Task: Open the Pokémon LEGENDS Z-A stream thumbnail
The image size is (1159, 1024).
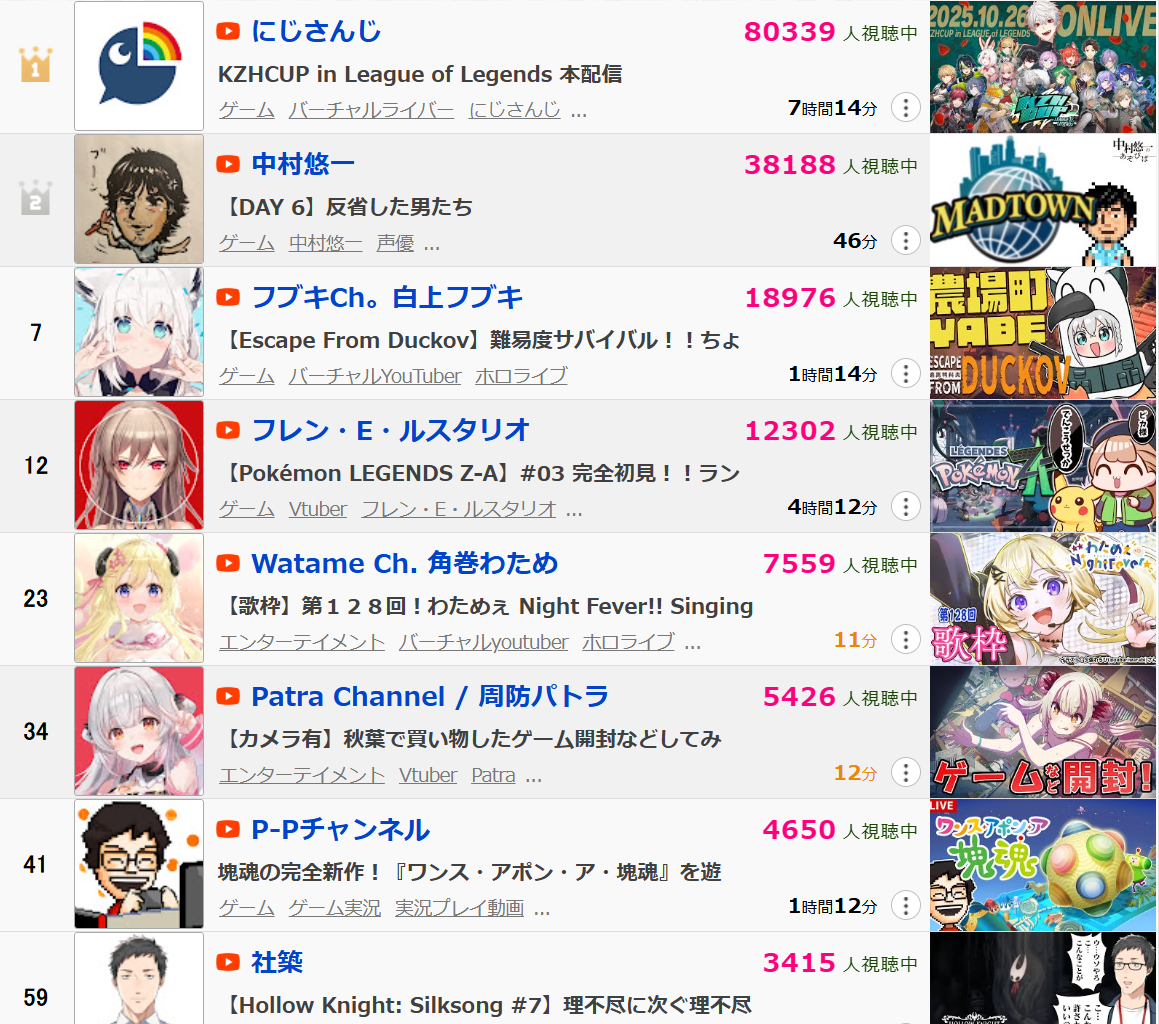Action: [x=1043, y=467]
